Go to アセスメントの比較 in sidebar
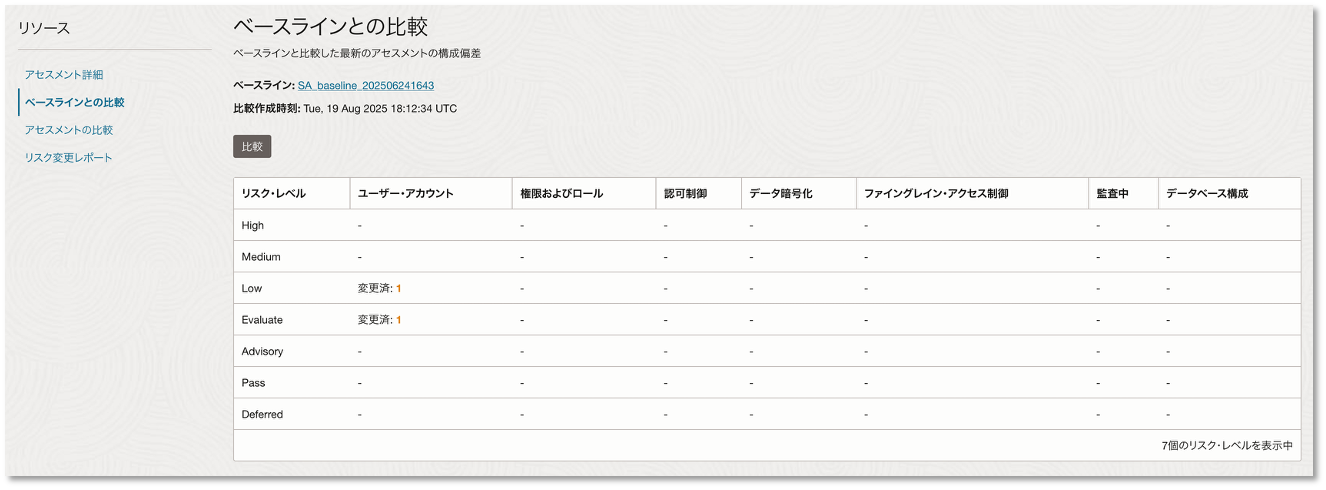This screenshot has height=490, width=1326. coord(69,130)
